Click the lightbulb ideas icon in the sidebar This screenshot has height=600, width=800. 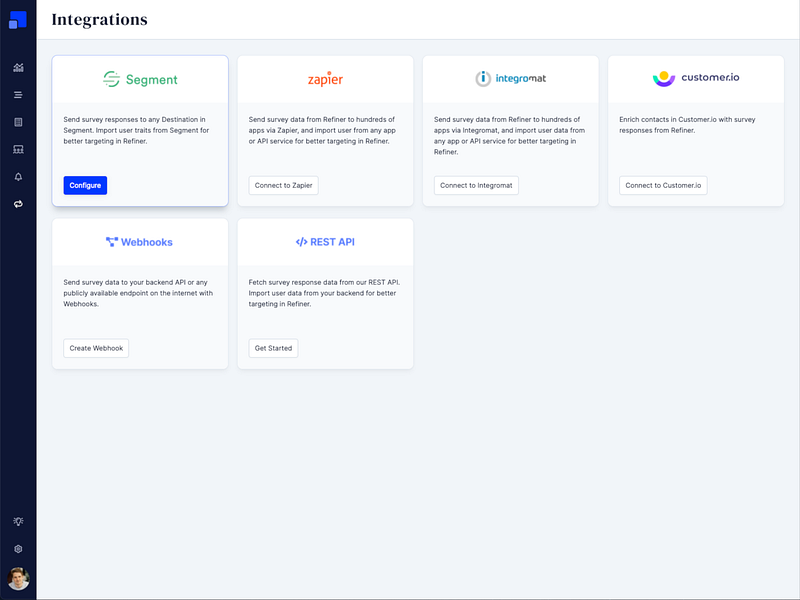point(18,521)
